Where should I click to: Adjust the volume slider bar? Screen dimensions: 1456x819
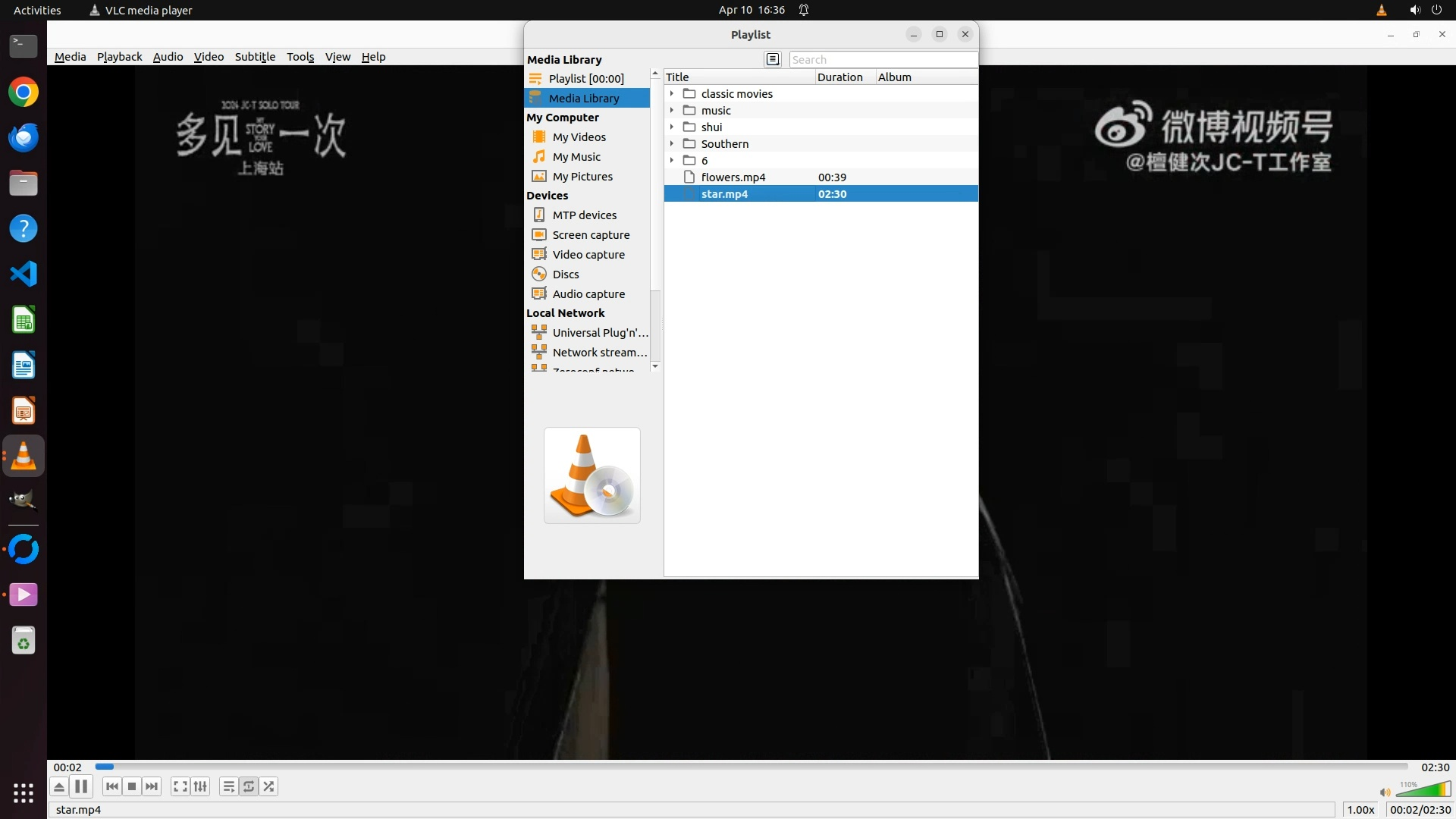coord(1423,790)
